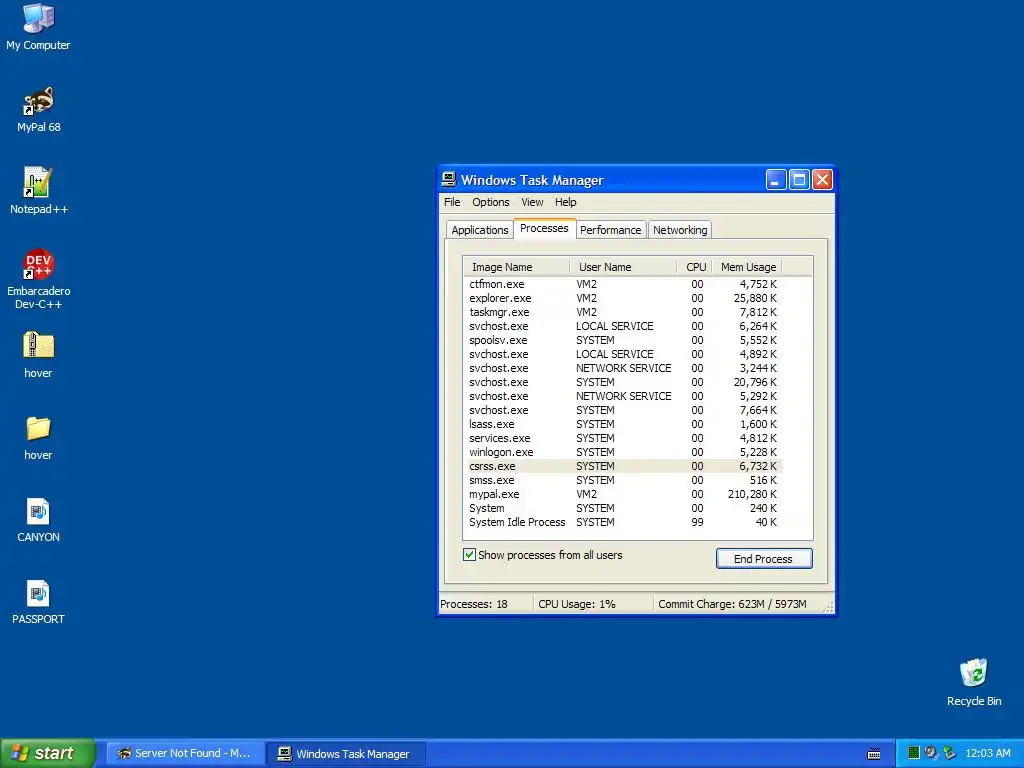Click the Commit Charge status entry

(738, 604)
